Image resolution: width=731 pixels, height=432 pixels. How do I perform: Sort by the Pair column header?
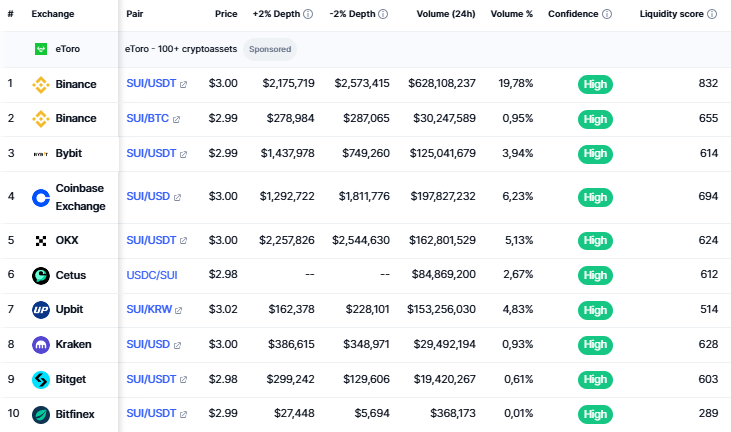point(135,14)
